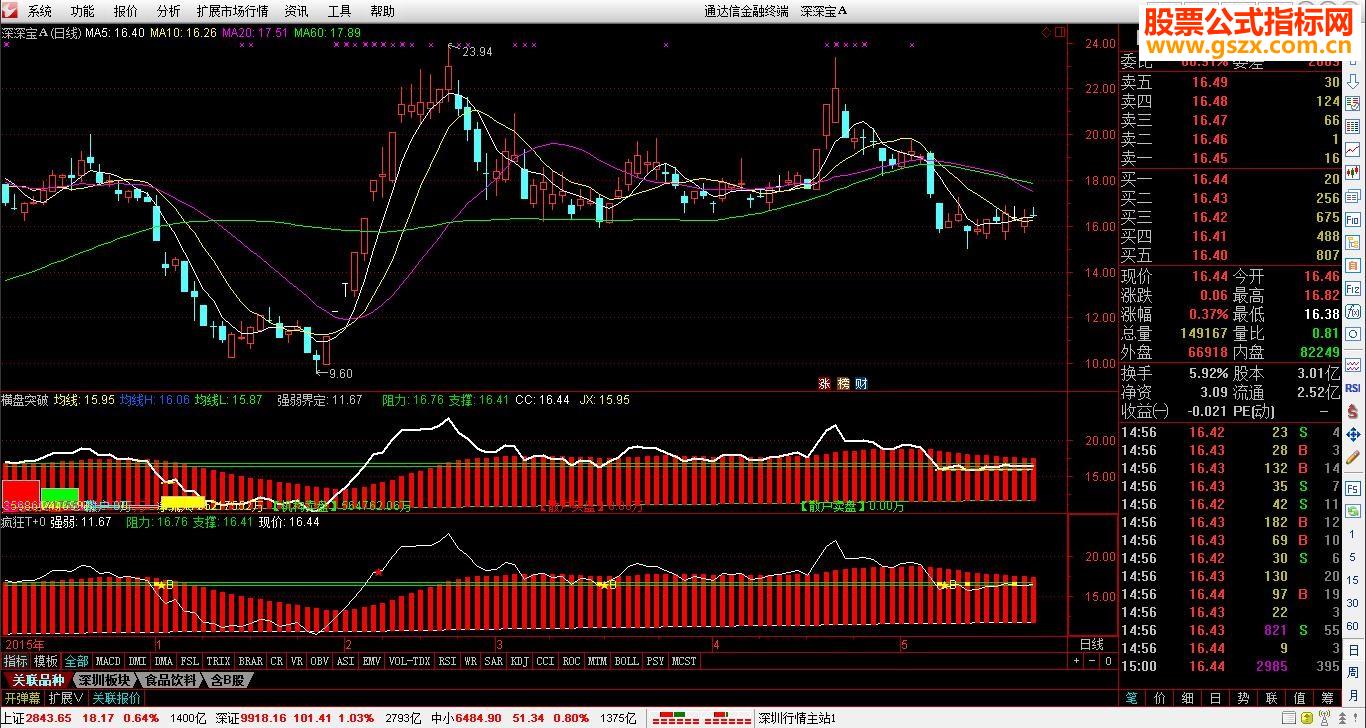This screenshot has height=728, width=1366.
Task: Switch to 60-minute period
Action: pyautogui.click(x=1352, y=627)
